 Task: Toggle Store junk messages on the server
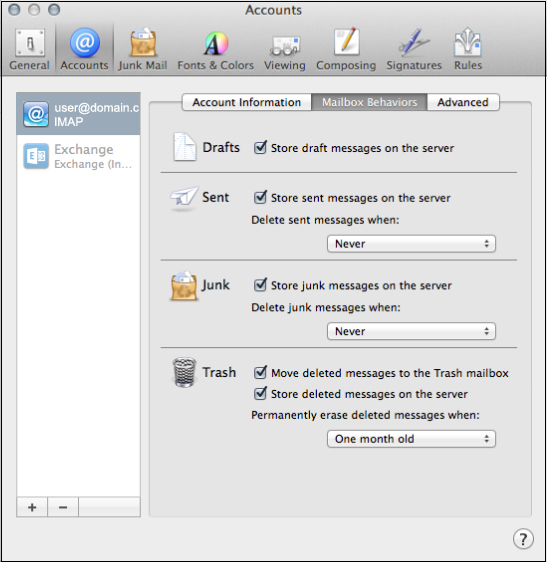coord(260,285)
